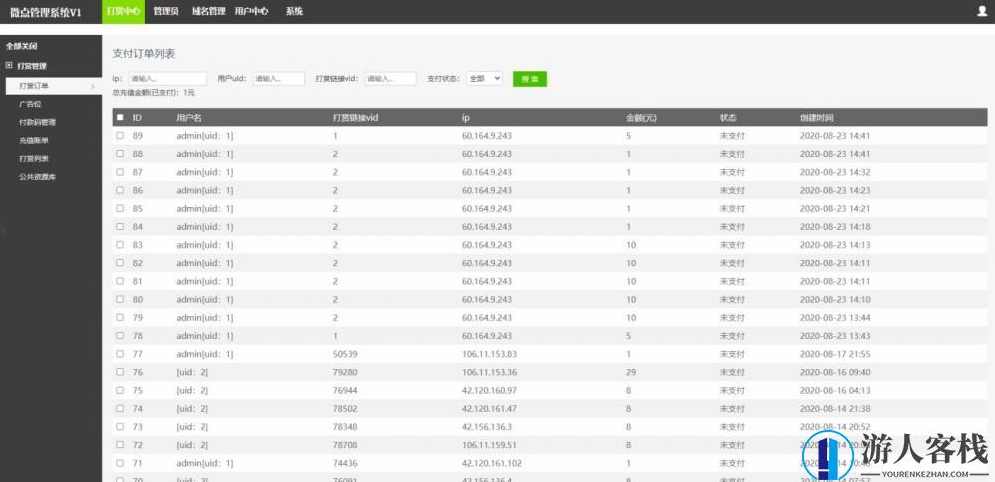Open the 管理员 top menu
Image resolution: width=995 pixels, height=482 pixels.
tap(166, 11)
